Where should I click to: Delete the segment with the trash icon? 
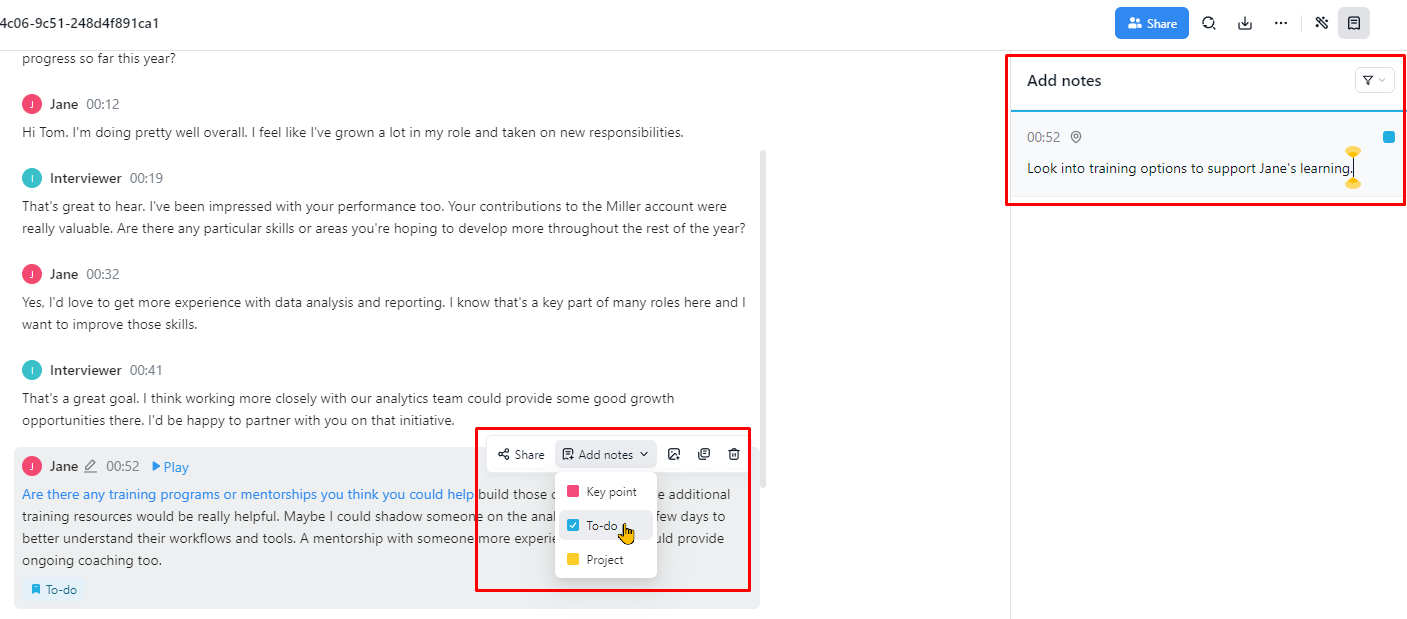pyautogui.click(x=734, y=454)
